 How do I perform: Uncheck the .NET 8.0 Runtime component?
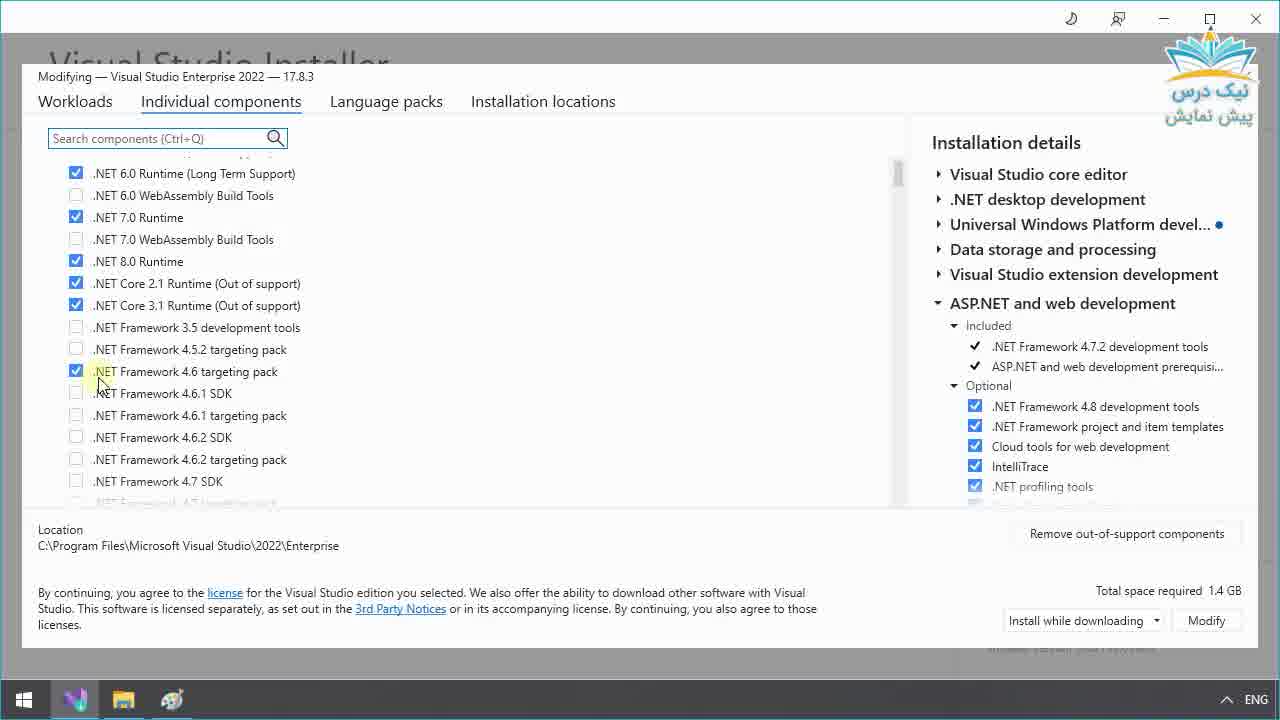76,261
